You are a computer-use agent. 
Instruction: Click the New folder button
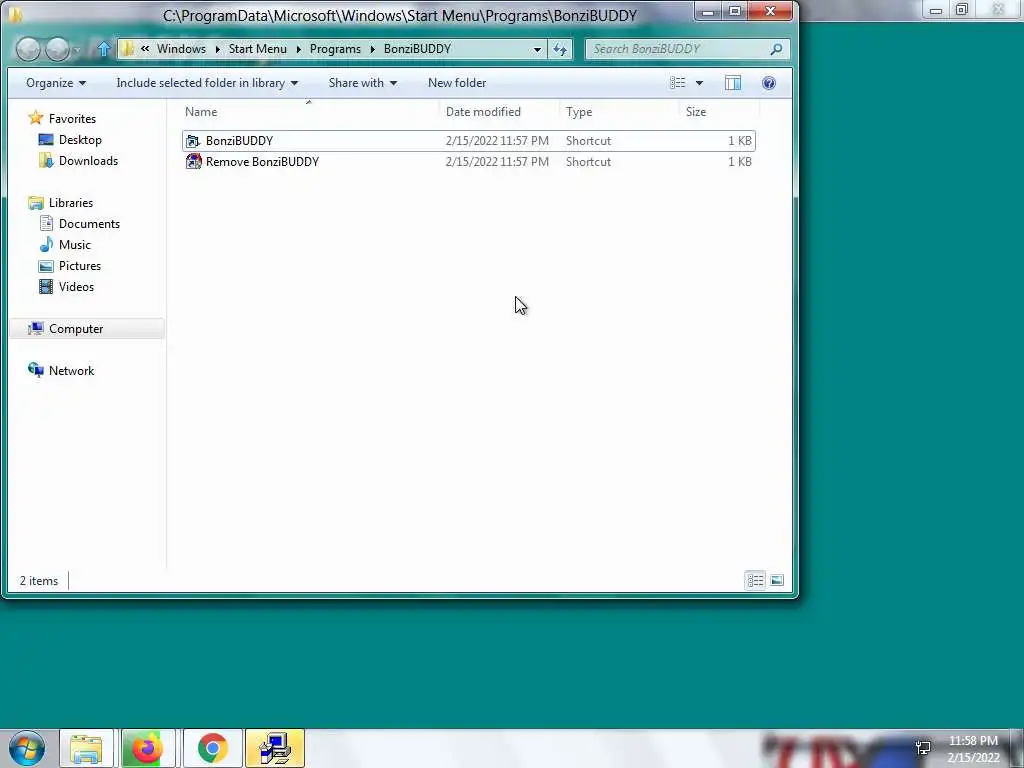pos(457,83)
